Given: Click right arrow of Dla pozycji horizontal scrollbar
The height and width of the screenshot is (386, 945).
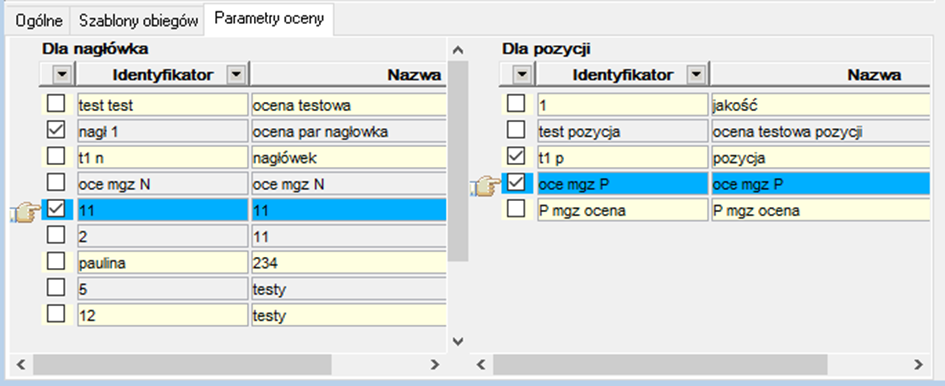Looking at the screenshot, I should (x=917, y=364).
